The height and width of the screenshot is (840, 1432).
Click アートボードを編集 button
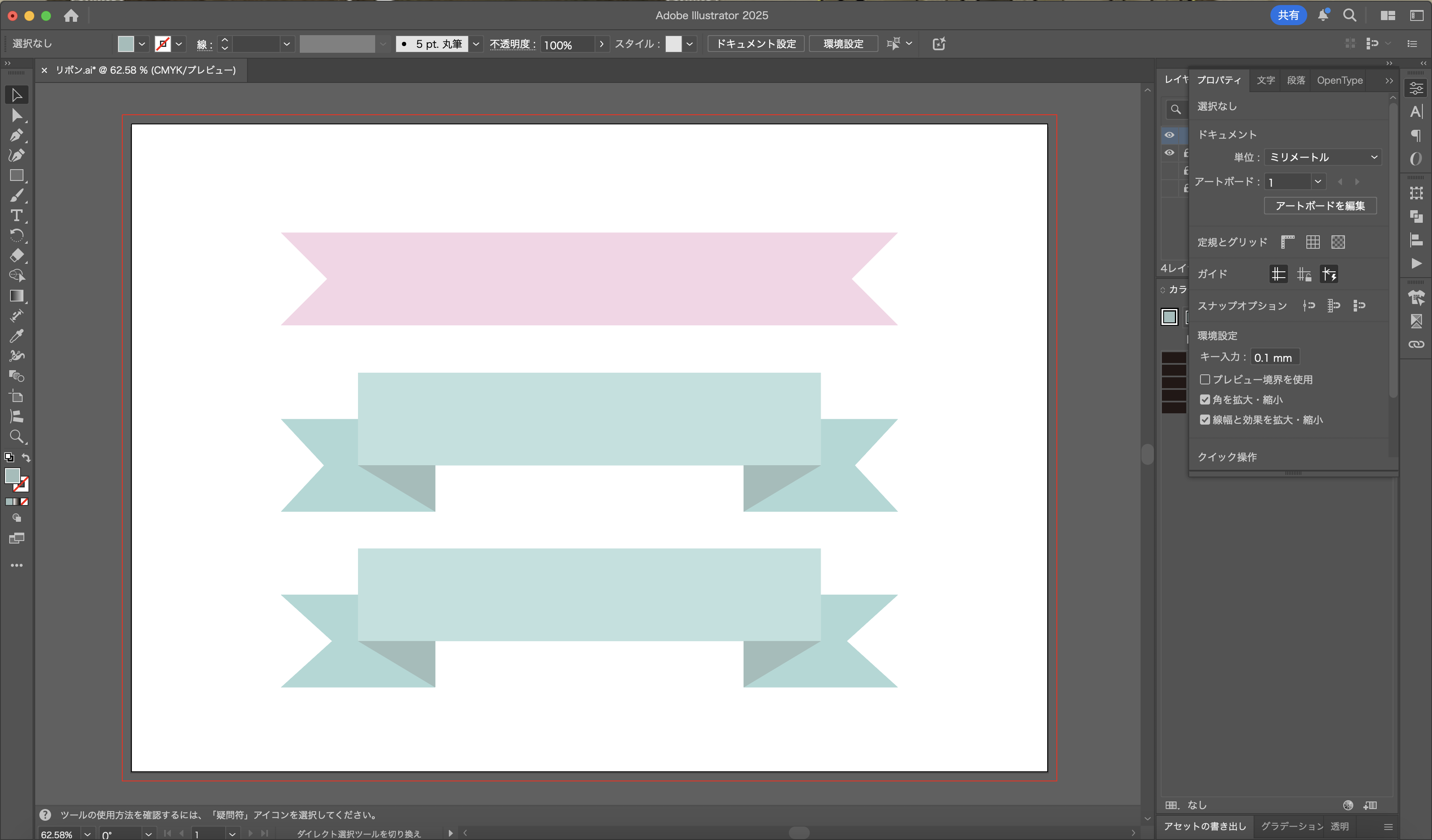pos(1319,206)
